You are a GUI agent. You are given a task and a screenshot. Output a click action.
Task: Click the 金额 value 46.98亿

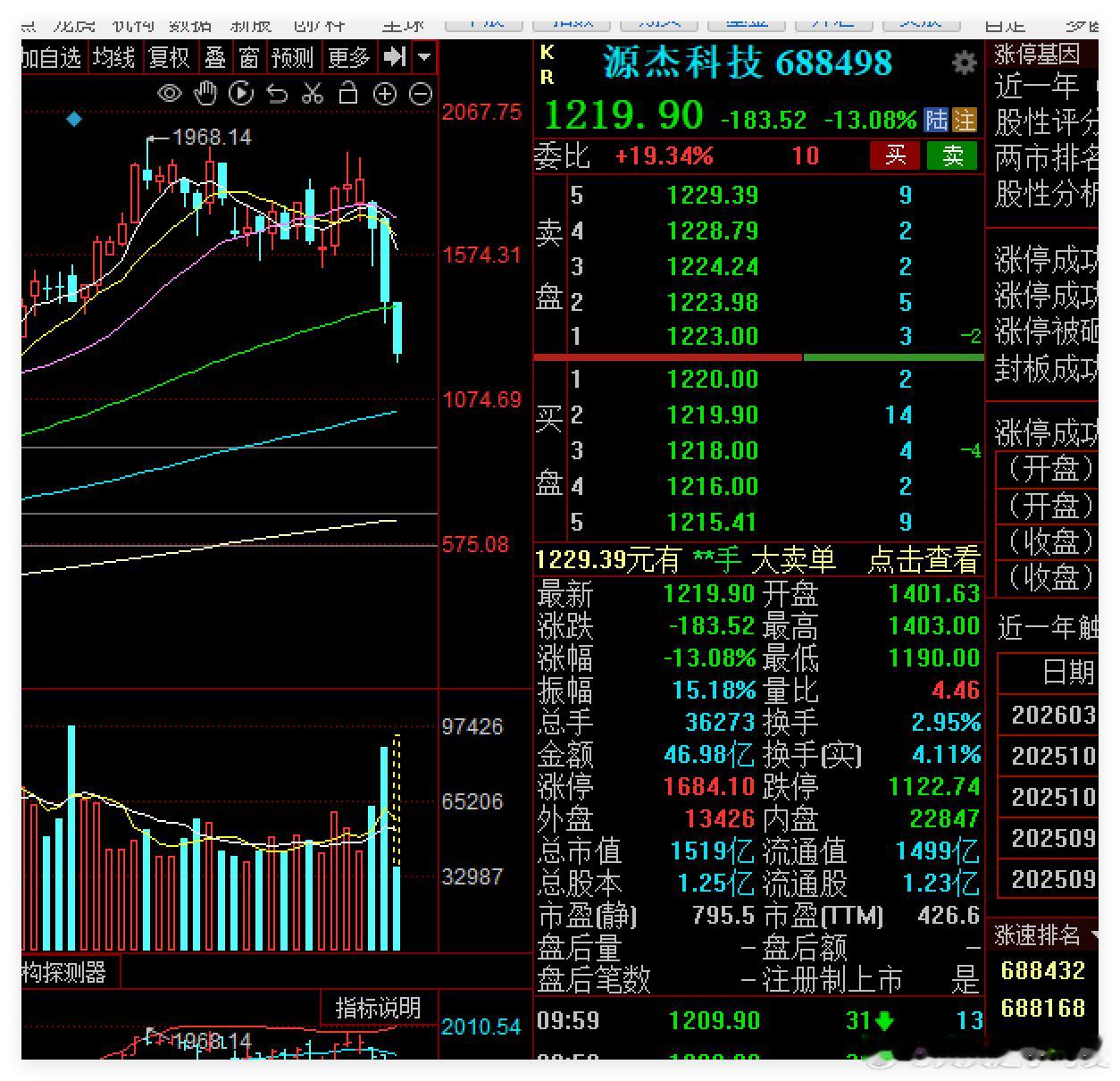click(x=709, y=754)
